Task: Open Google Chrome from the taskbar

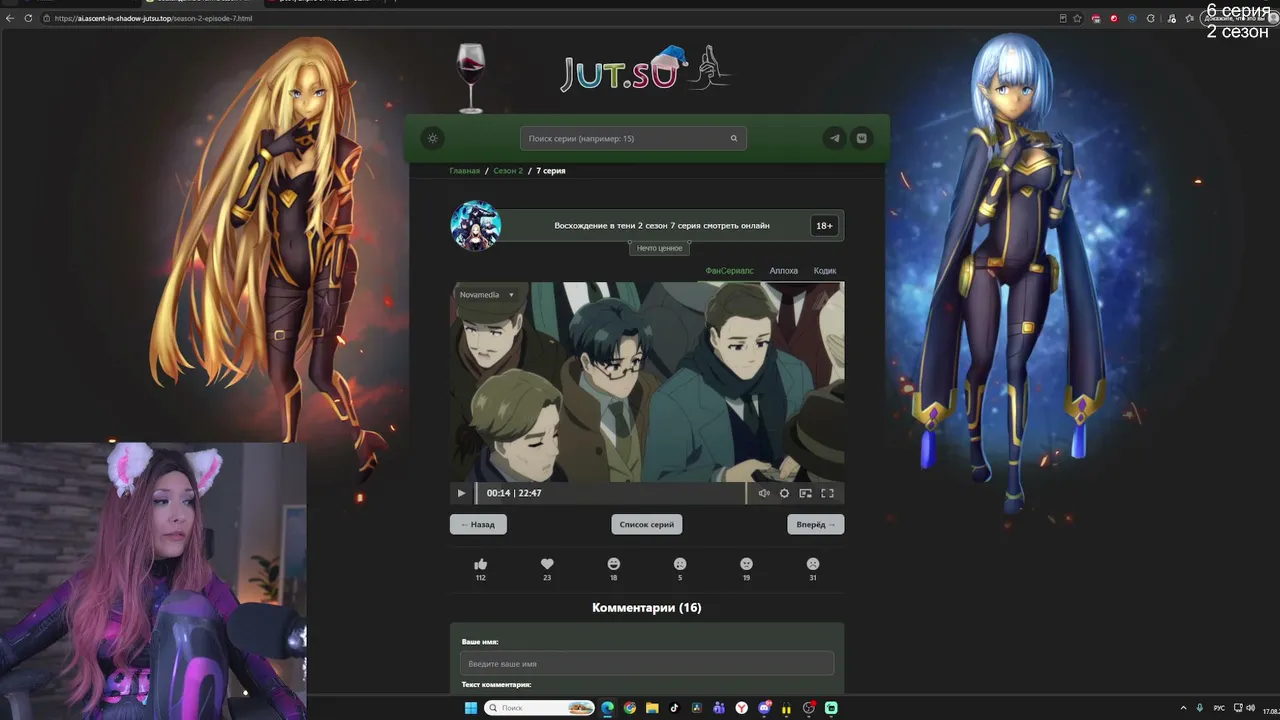Action: (x=629, y=708)
